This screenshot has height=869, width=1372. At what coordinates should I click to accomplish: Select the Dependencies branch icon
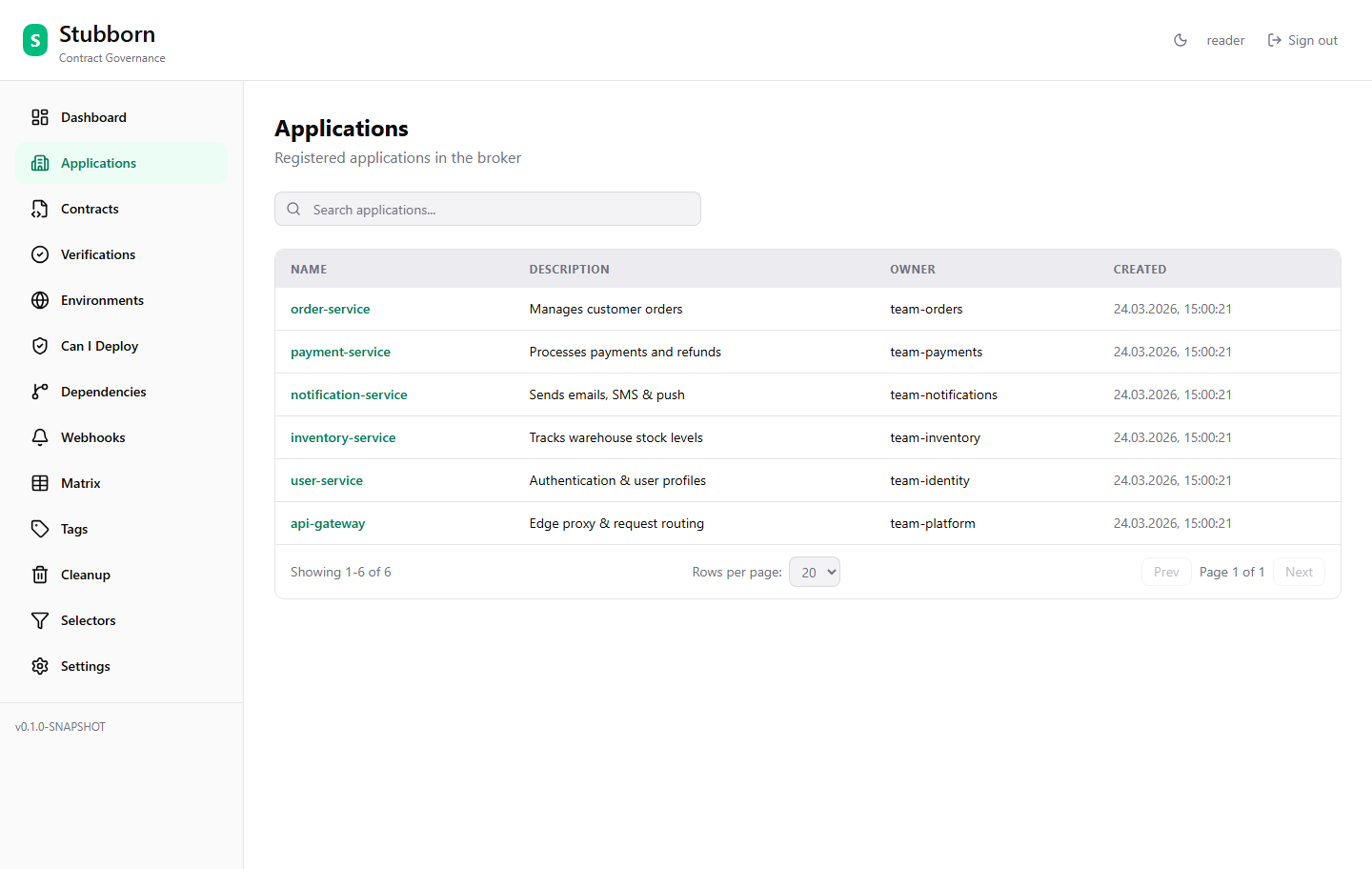point(39,391)
